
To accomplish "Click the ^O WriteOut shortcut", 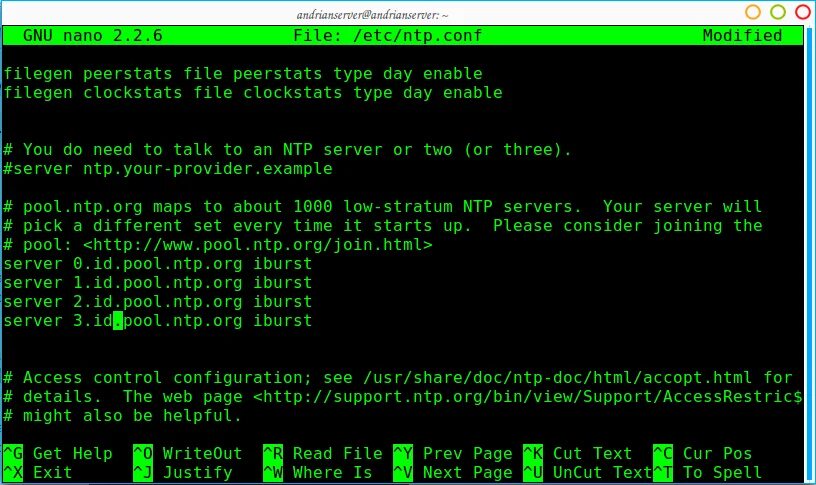I will [x=188, y=454].
